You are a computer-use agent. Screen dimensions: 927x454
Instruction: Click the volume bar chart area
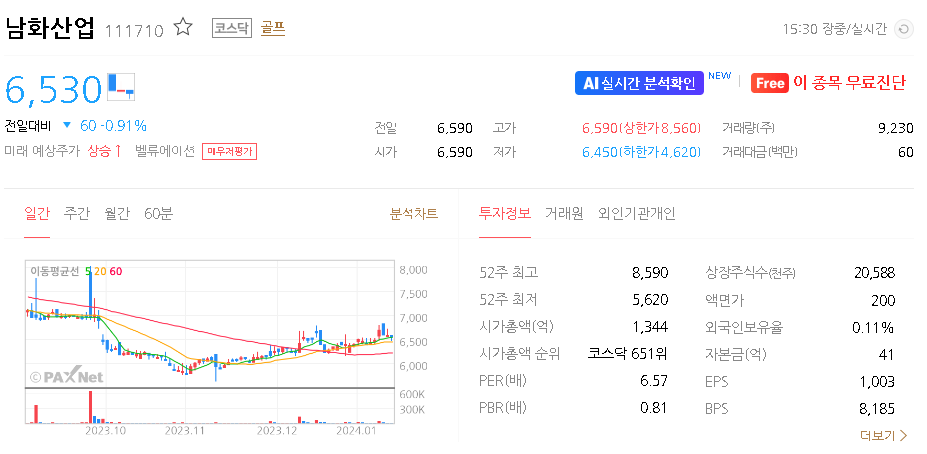(210, 407)
